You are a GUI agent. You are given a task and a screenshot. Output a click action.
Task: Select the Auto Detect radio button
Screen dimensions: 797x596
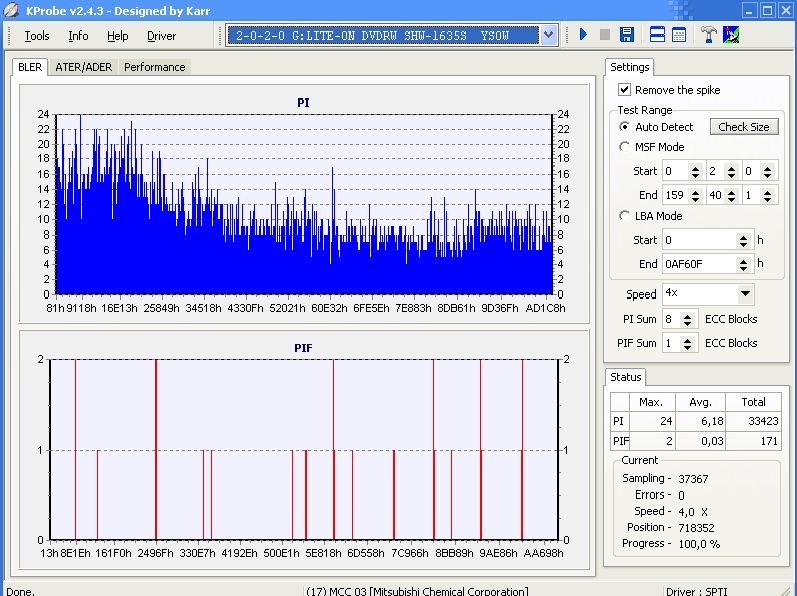pyautogui.click(x=624, y=127)
